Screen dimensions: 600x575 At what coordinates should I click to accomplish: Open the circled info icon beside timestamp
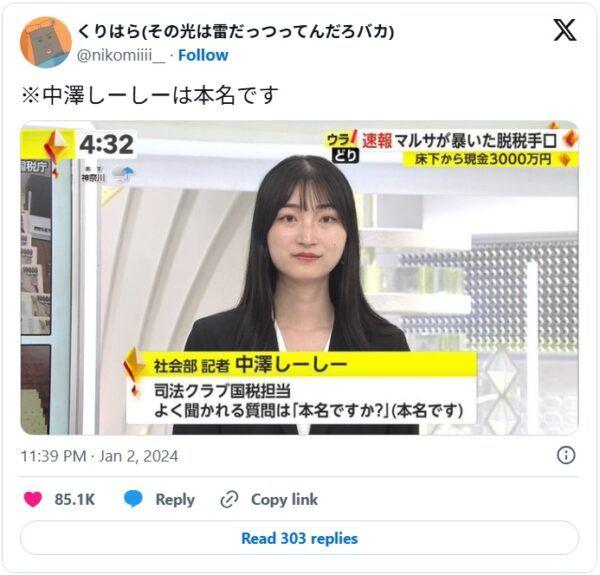566,455
